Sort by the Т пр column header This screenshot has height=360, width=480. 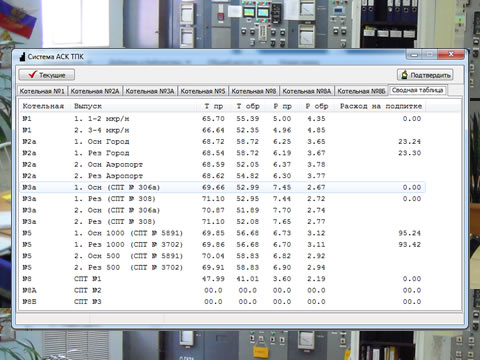click(214, 106)
